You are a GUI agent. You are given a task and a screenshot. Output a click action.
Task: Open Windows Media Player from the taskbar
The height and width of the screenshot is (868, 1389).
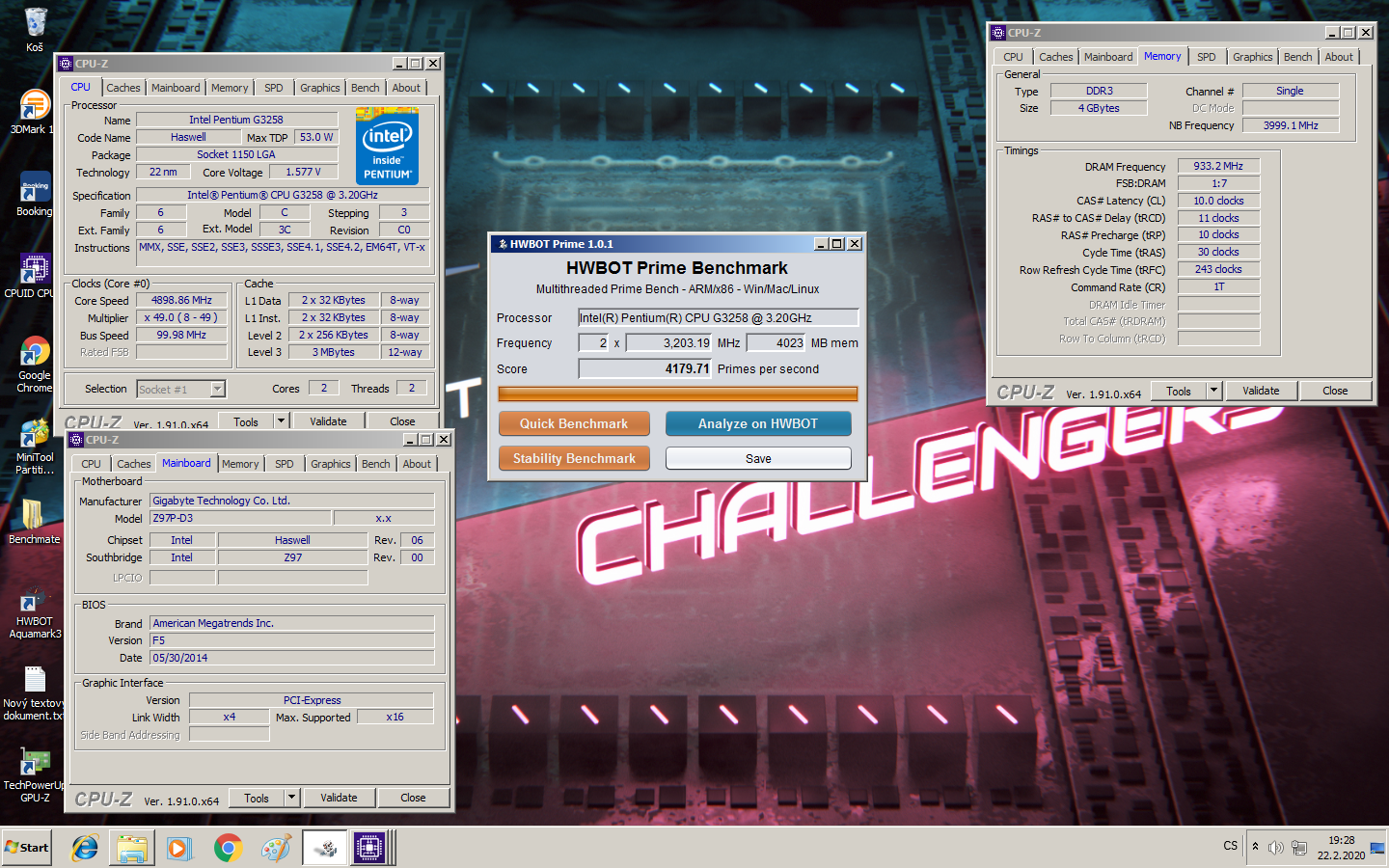tap(179, 848)
